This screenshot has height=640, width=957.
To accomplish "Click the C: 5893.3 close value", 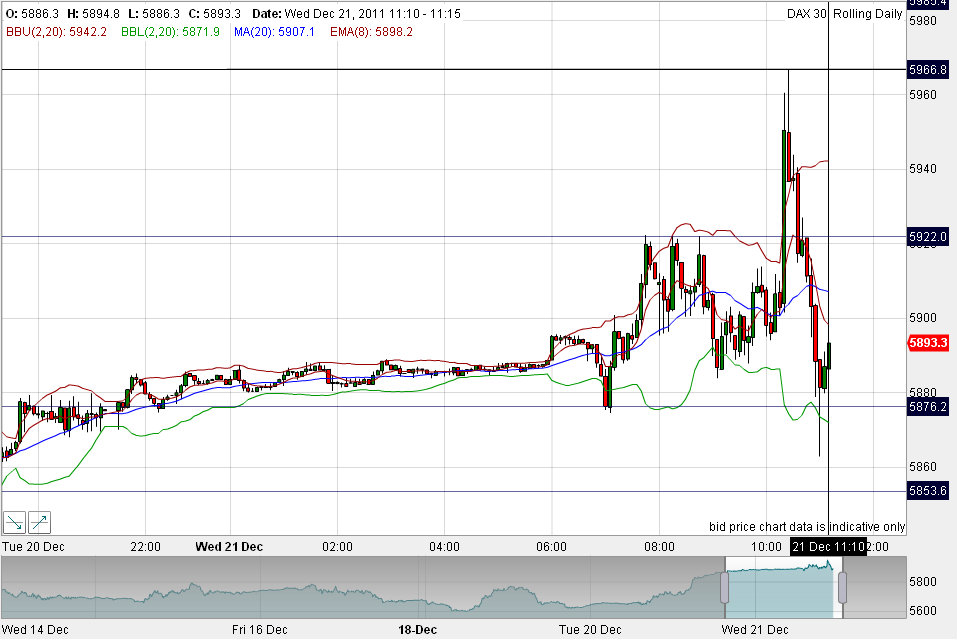I will tap(214, 13).
